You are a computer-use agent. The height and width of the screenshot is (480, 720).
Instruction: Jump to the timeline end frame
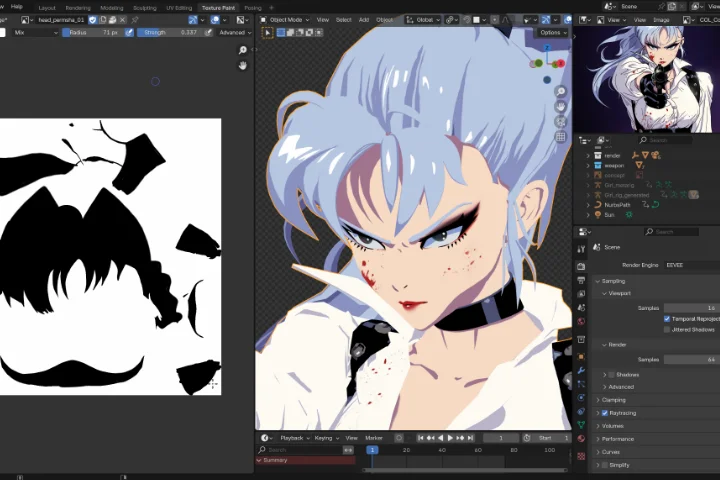(470, 438)
